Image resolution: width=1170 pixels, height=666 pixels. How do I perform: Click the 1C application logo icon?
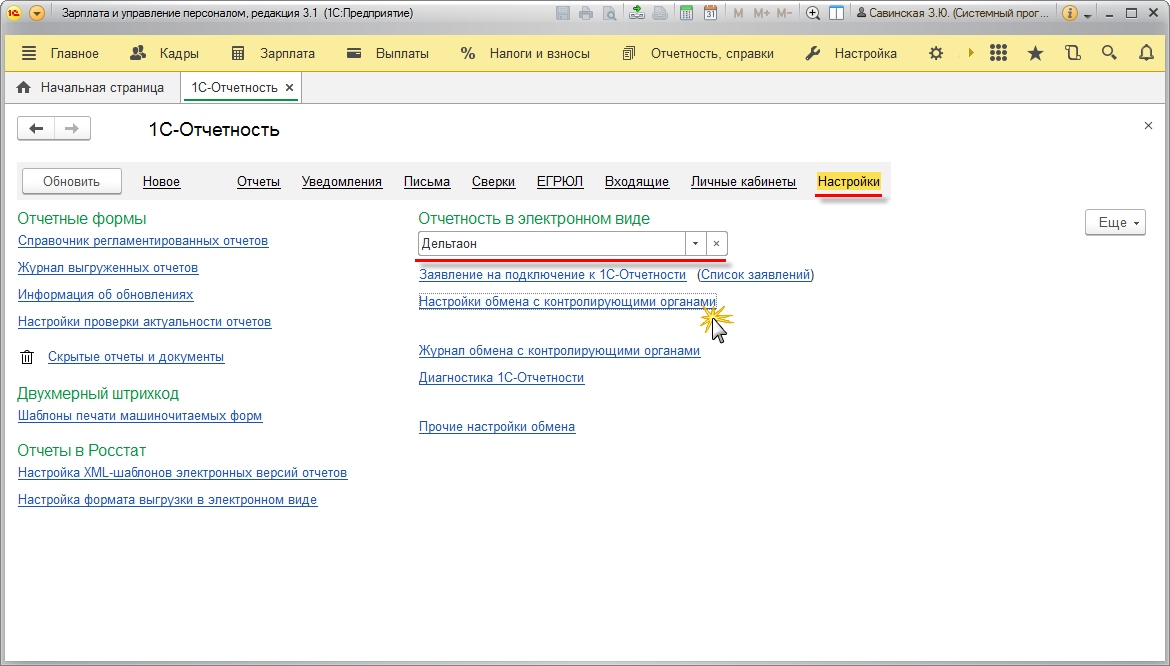tap(13, 13)
